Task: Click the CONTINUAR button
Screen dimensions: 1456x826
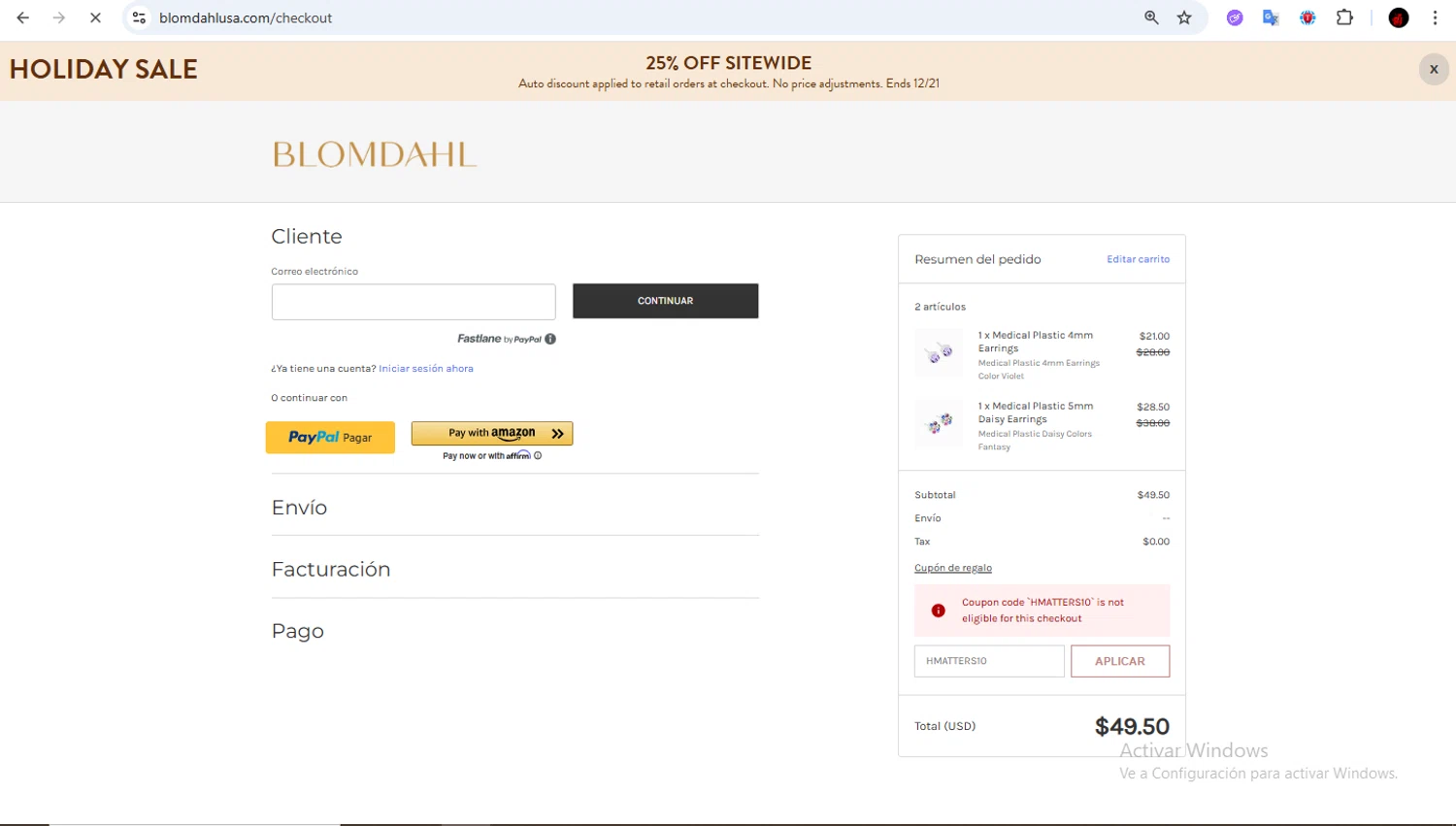Action: (665, 301)
